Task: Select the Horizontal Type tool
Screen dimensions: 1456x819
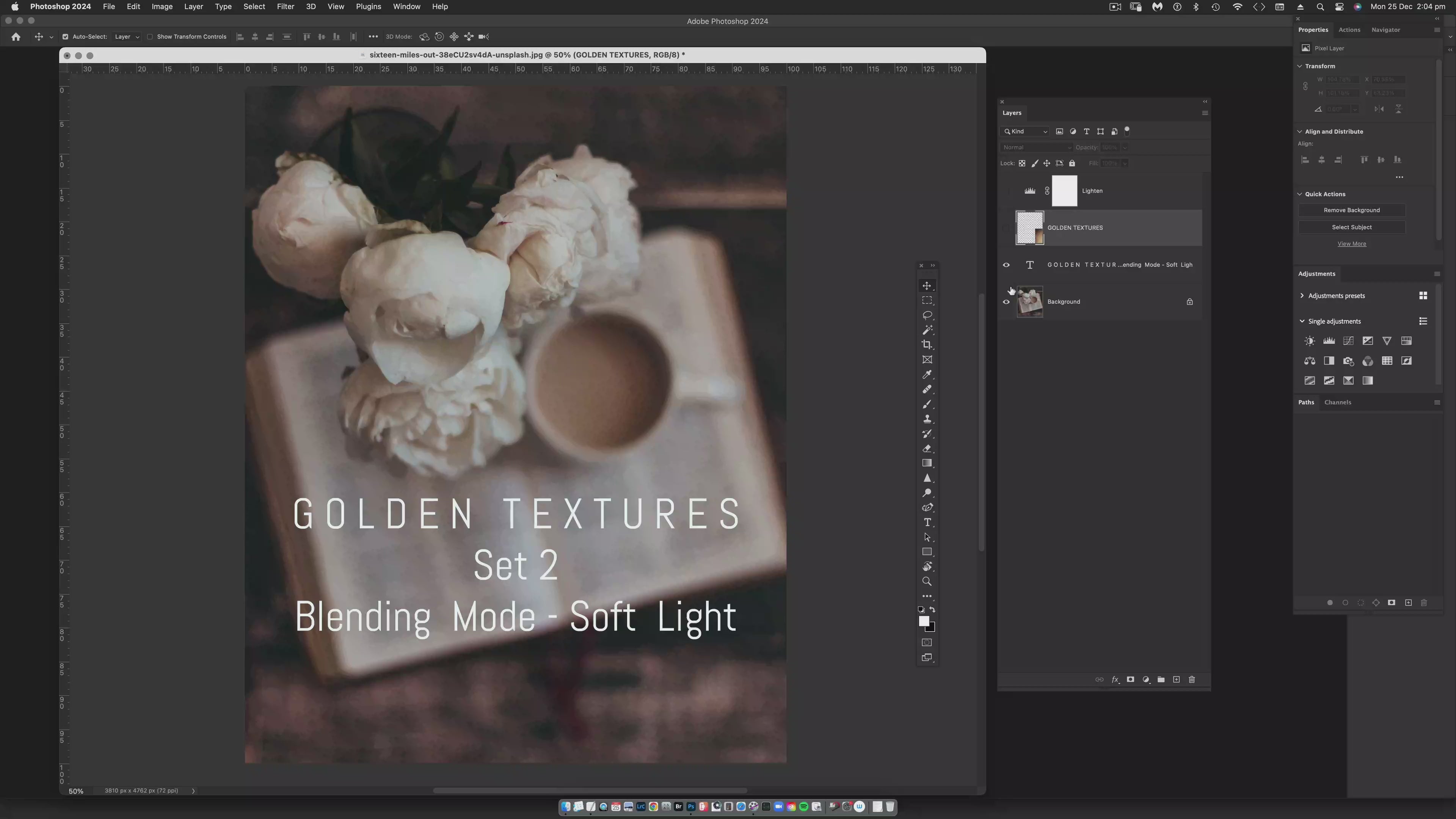Action: (927, 522)
